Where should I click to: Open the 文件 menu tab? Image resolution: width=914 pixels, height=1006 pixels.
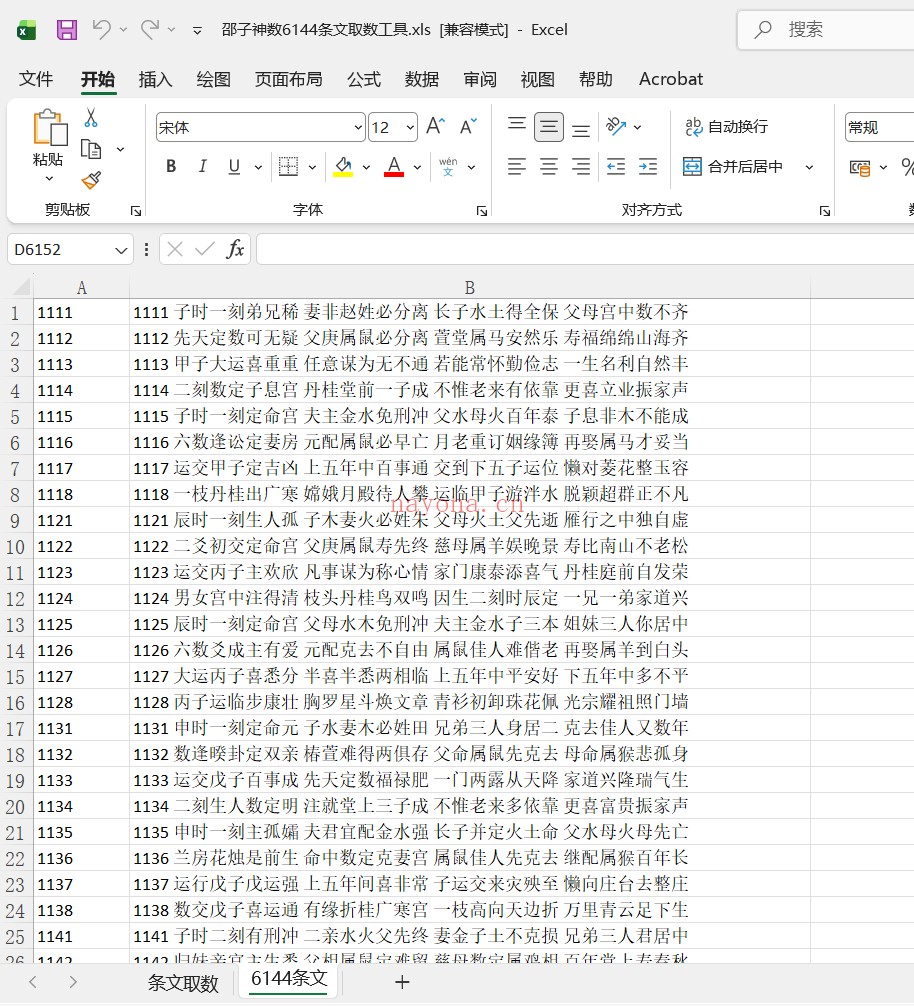click(36, 79)
